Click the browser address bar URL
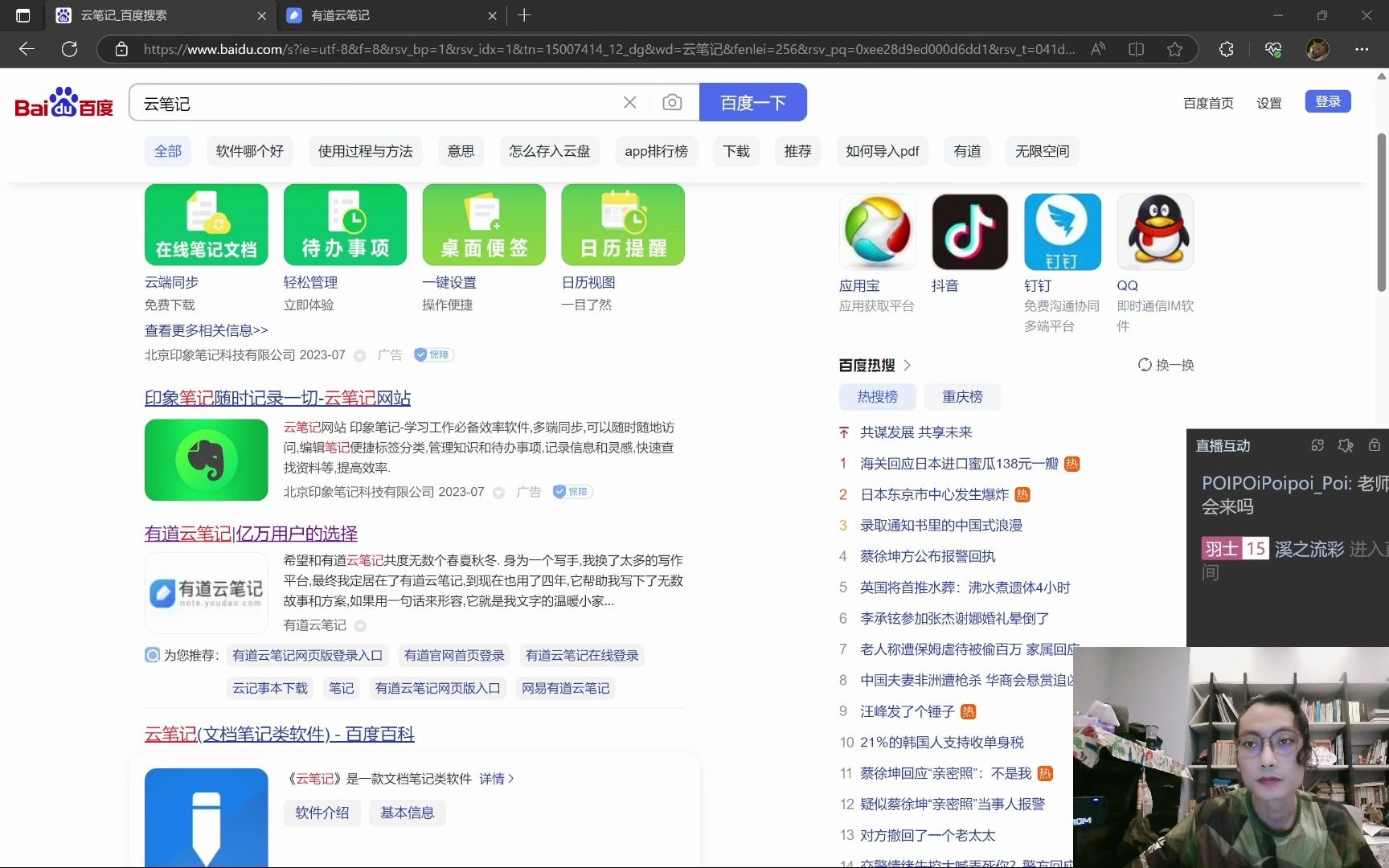The image size is (1389, 868). pos(608,49)
